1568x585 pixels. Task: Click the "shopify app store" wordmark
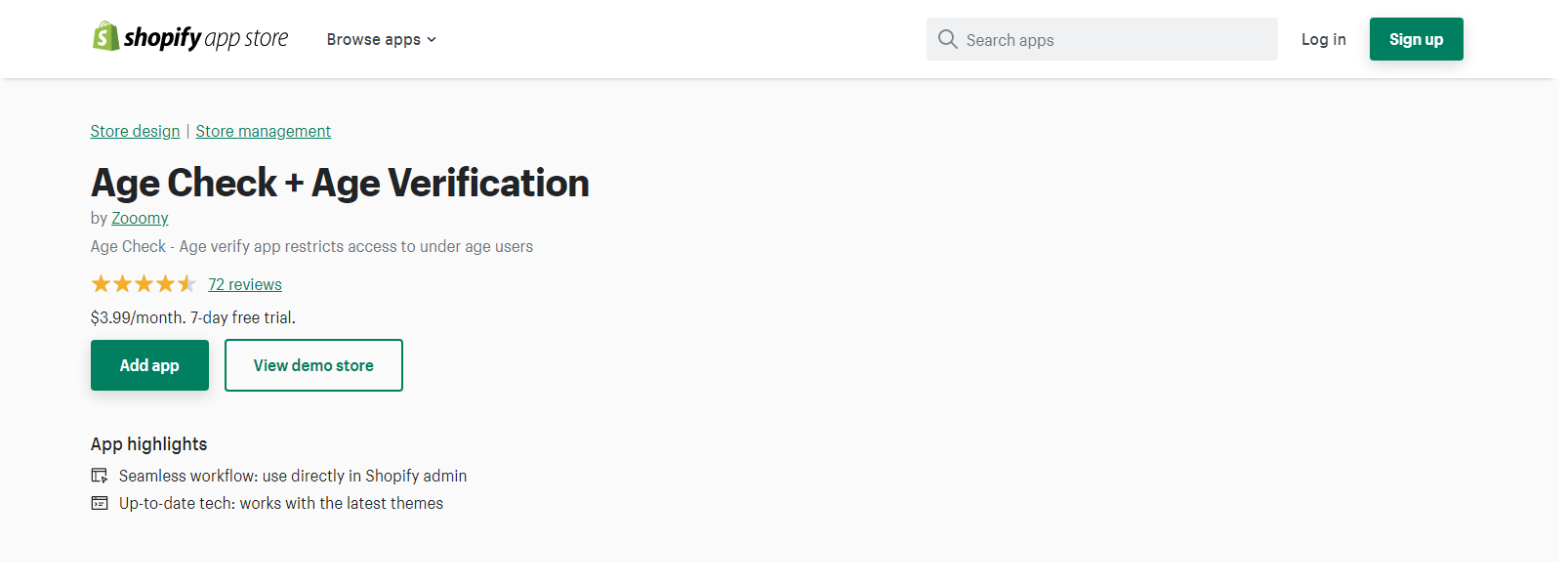[x=206, y=38]
